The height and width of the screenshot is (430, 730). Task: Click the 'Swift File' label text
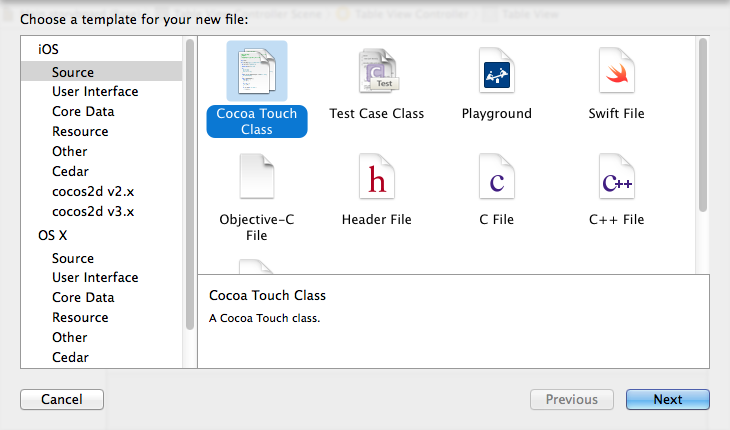[x=616, y=114]
